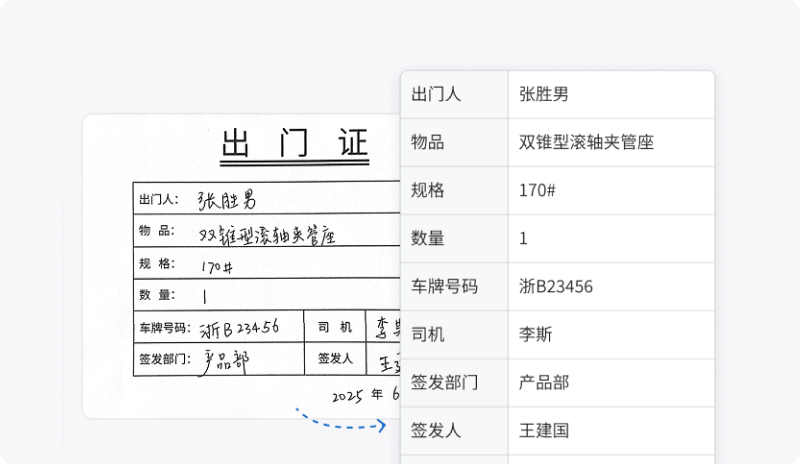Select the 出门人 label in results table
This screenshot has height=464, width=800.
(x=436, y=95)
